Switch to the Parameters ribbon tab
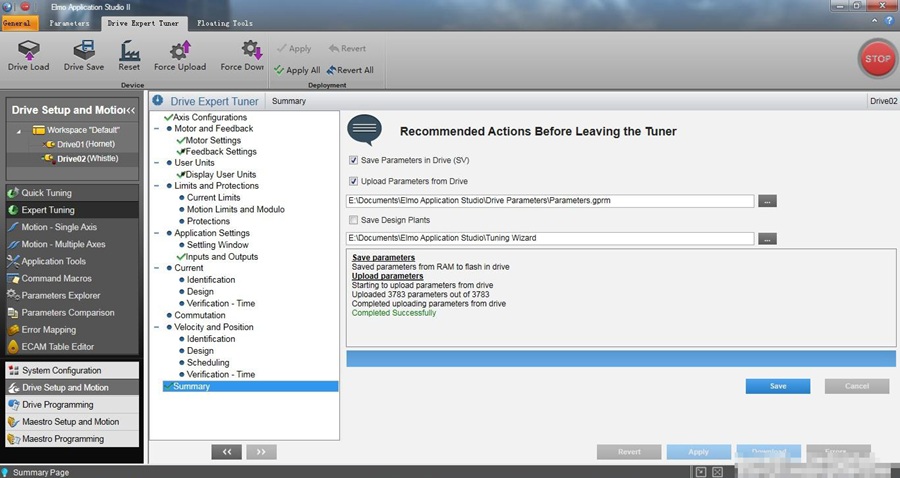This screenshot has width=900, height=478. pos(70,23)
